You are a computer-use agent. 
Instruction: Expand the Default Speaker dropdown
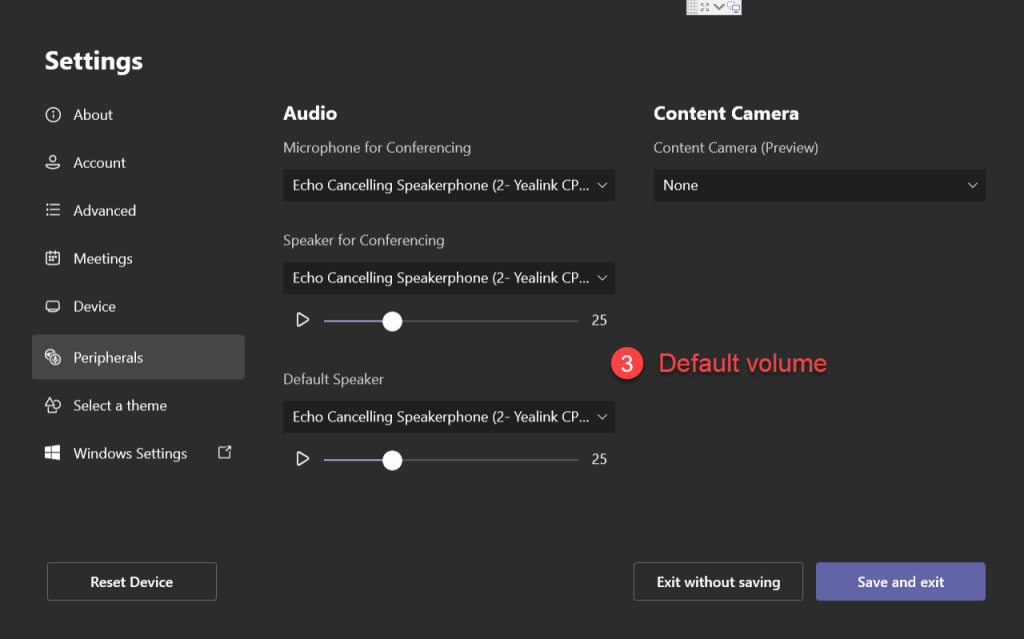point(449,417)
